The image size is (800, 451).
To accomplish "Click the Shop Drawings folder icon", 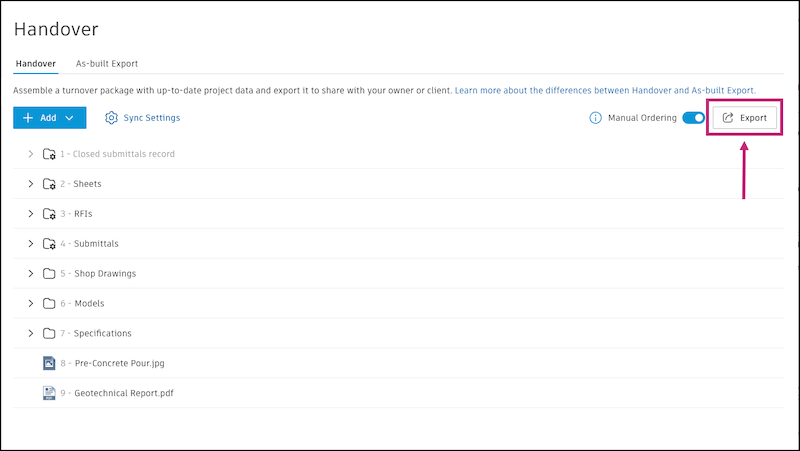I will point(49,274).
